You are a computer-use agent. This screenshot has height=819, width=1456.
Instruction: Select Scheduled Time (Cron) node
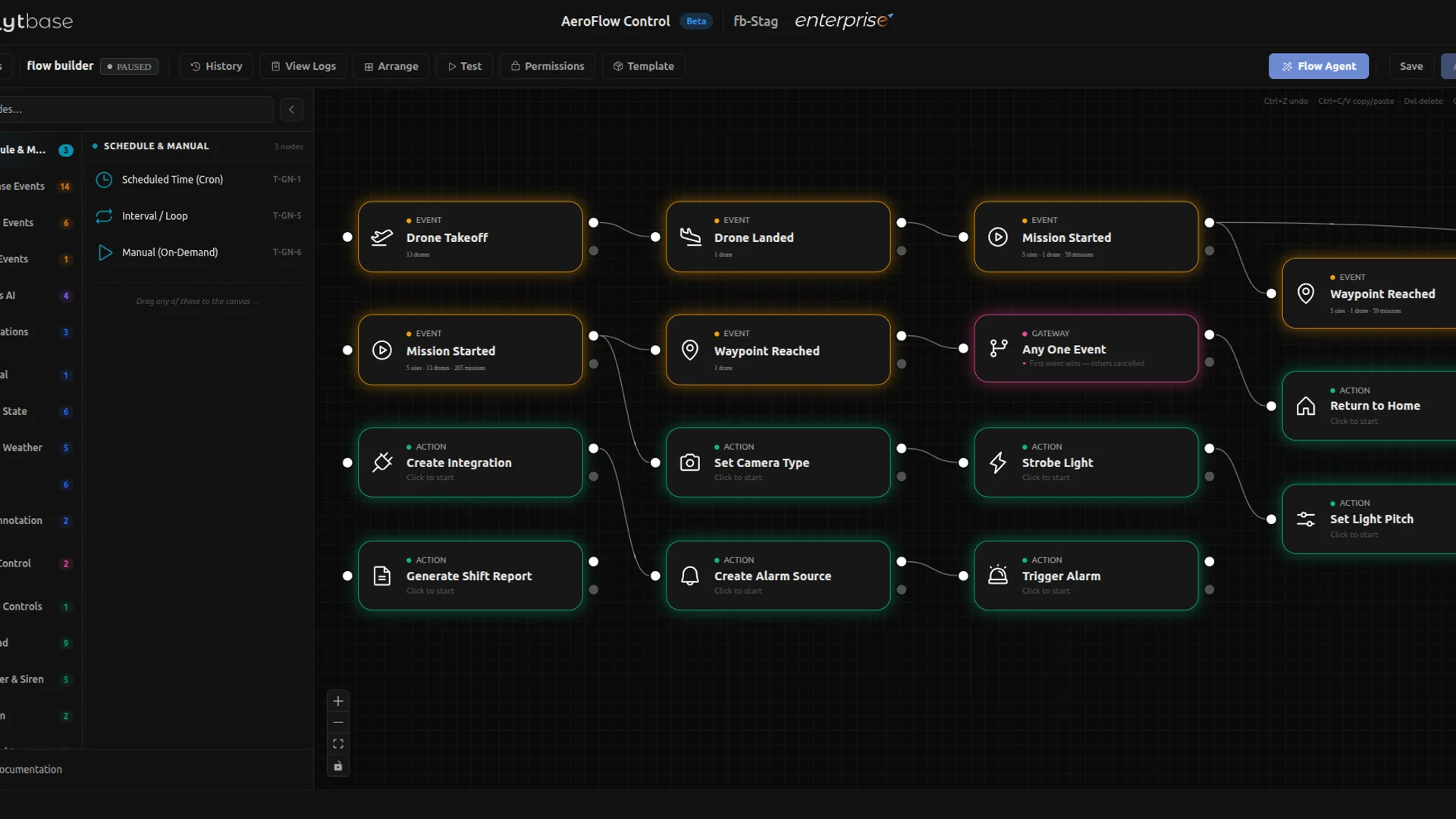click(x=197, y=180)
